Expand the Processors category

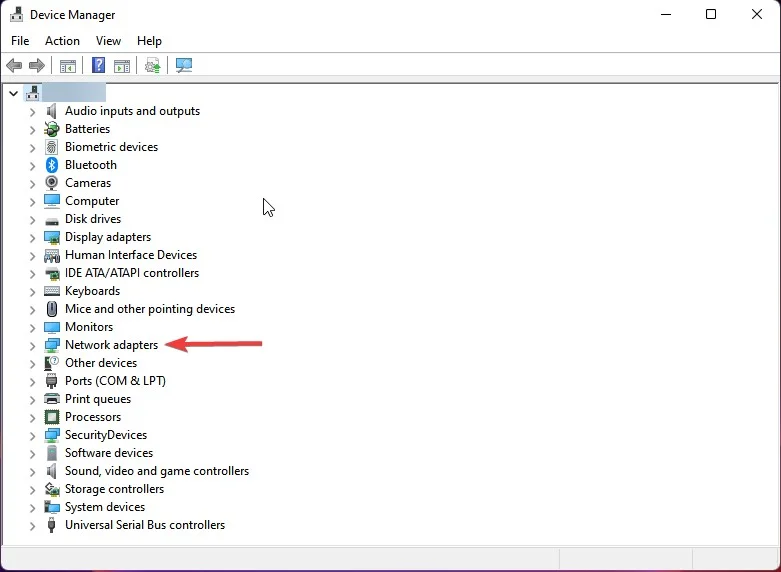(32, 418)
